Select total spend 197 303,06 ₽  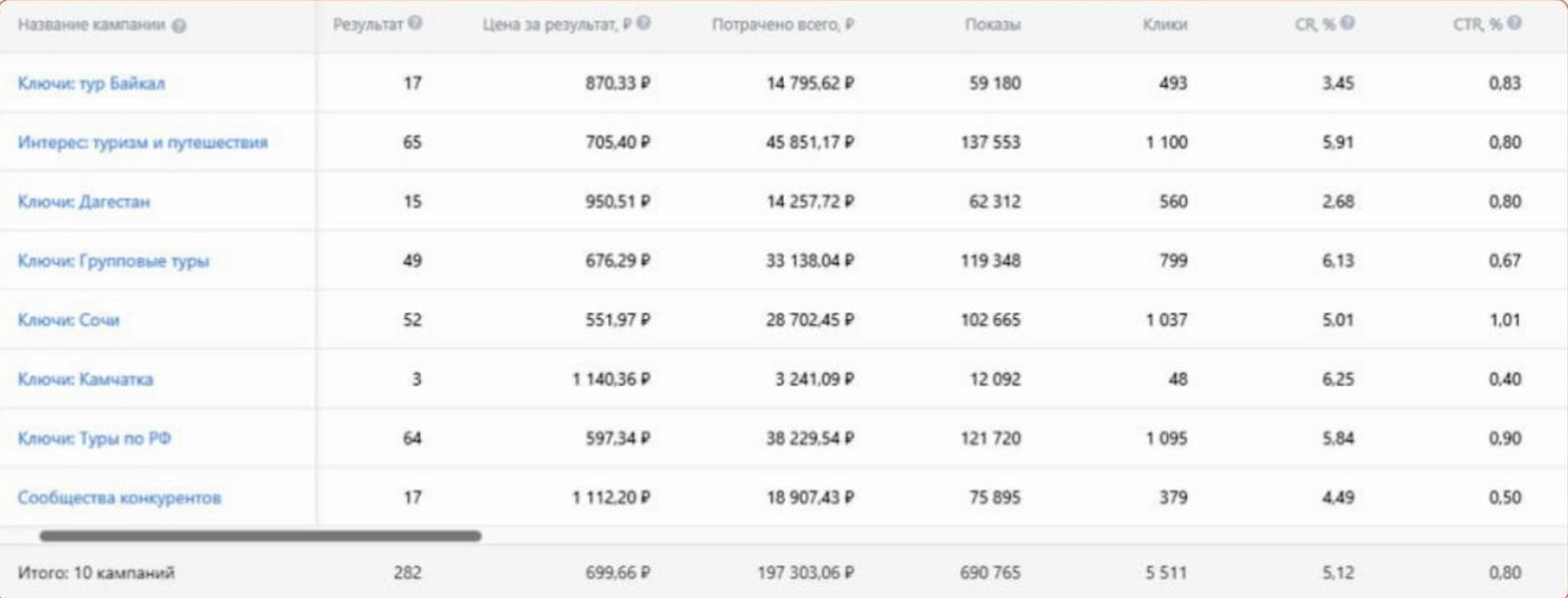click(806, 572)
